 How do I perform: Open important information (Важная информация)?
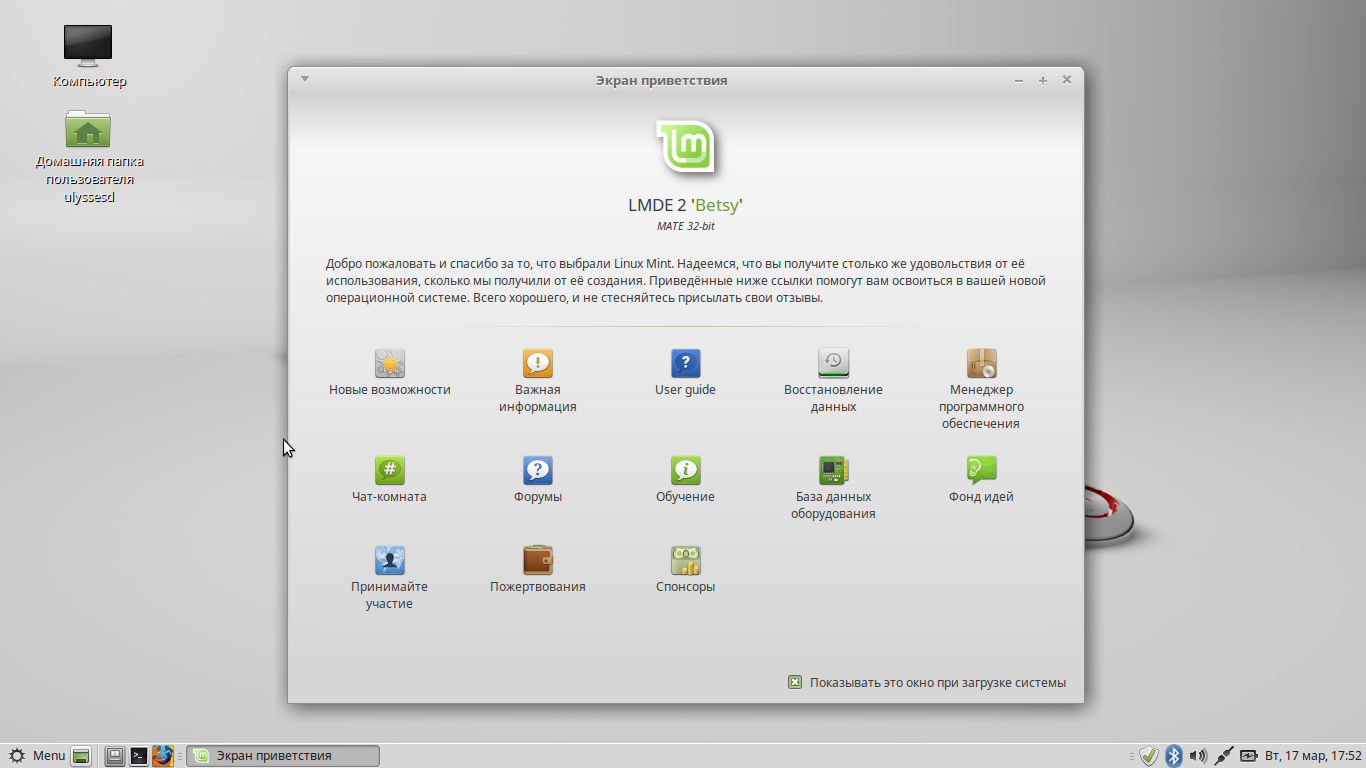(x=537, y=365)
